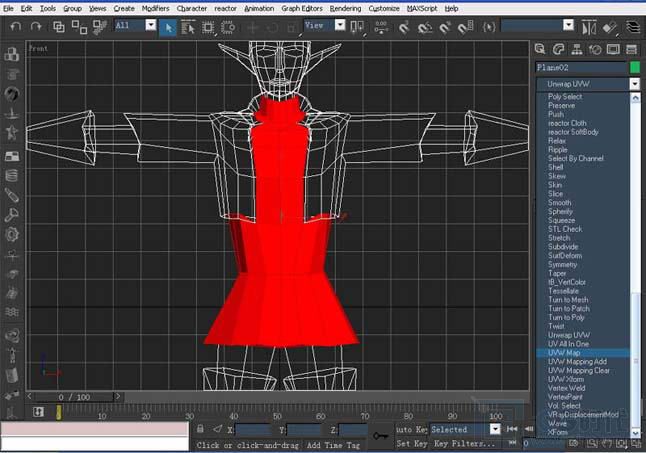Open the Character menu
This screenshot has width=646, height=453.
point(192,8)
